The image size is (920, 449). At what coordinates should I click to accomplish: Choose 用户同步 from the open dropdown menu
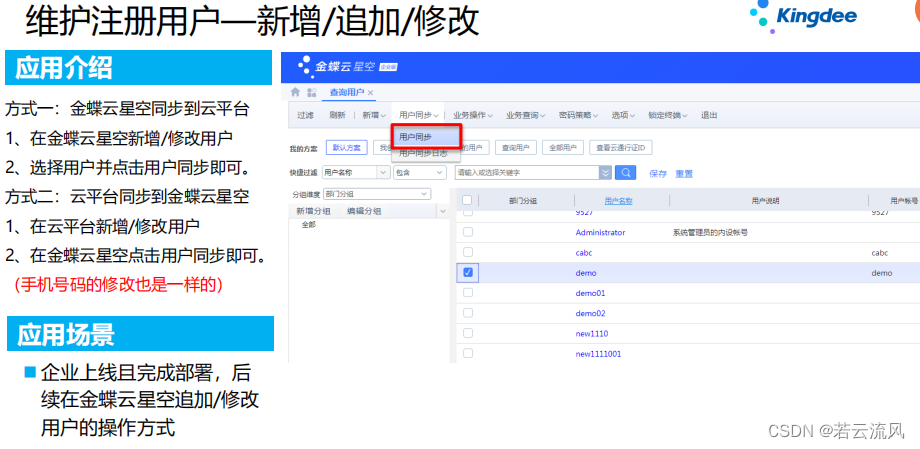(x=427, y=137)
